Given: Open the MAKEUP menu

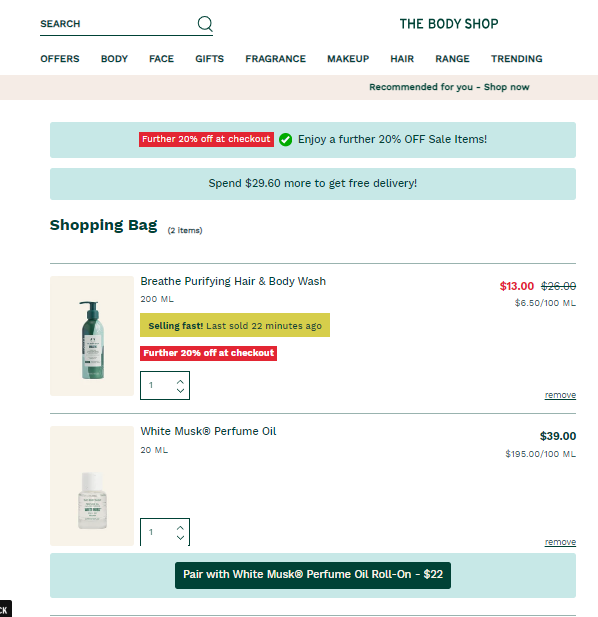Looking at the screenshot, I should 348,59.
